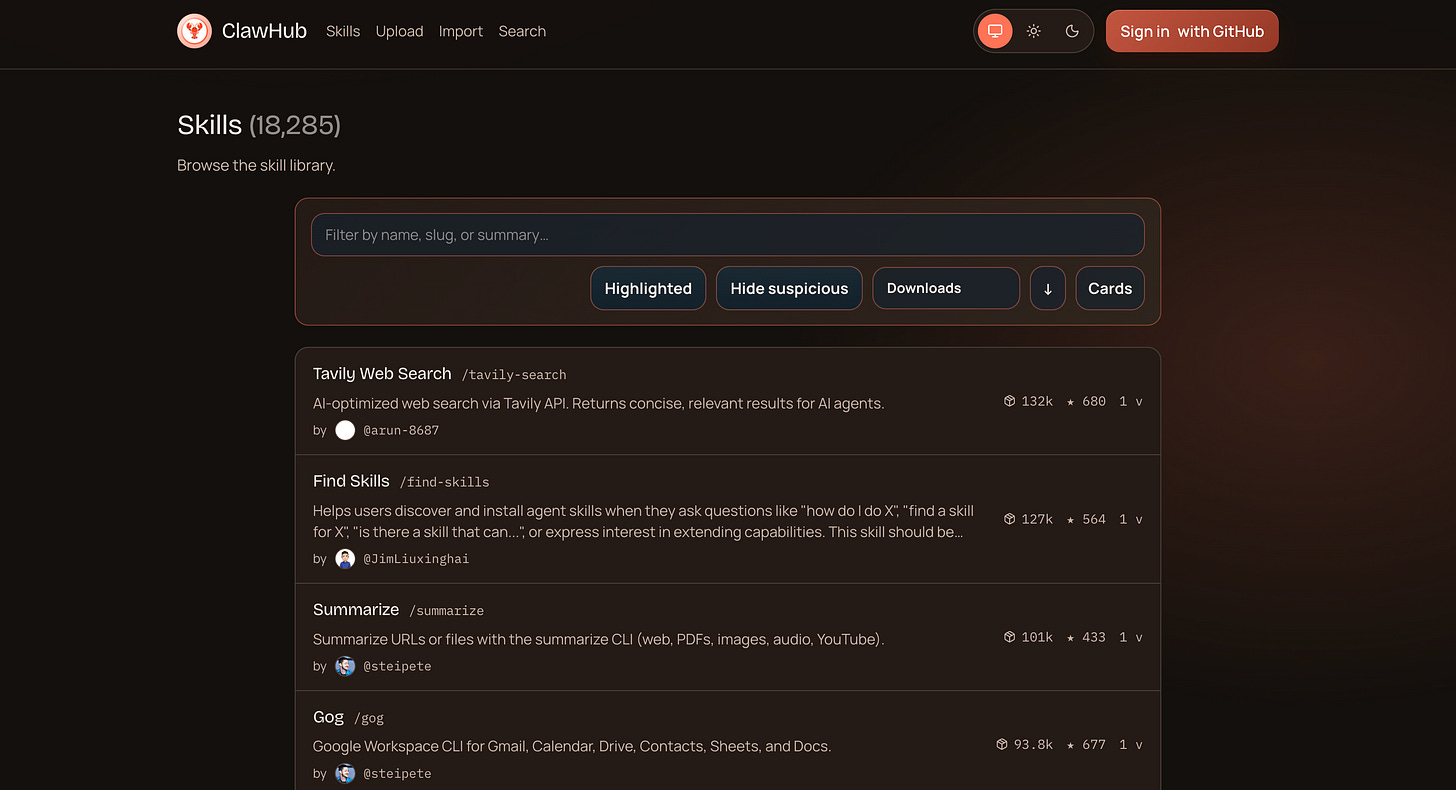Click the sort direction arrow button
Screen dimensions: 1456x790
(x=1048, y=288)
